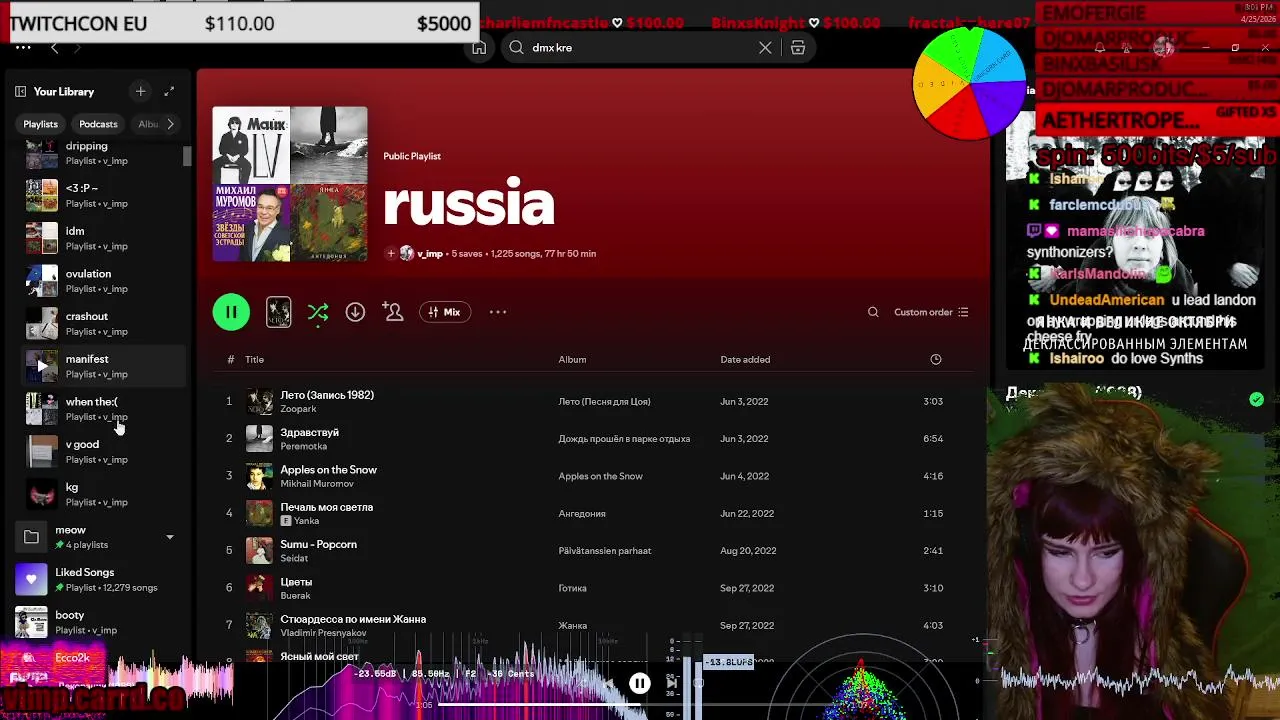1280x720 pixels.
Task: Go back with the navigation arrow
Action: pyautogui.click(x=55, y=47)
